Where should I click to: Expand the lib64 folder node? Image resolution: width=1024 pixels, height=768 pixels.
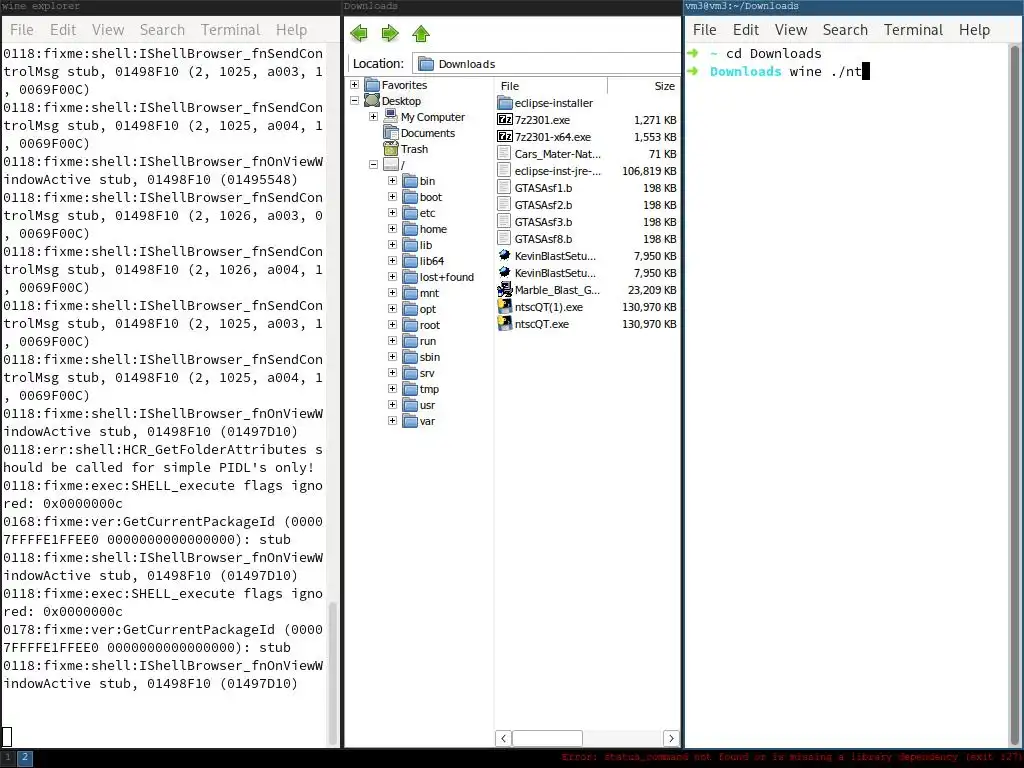(392, 261)
